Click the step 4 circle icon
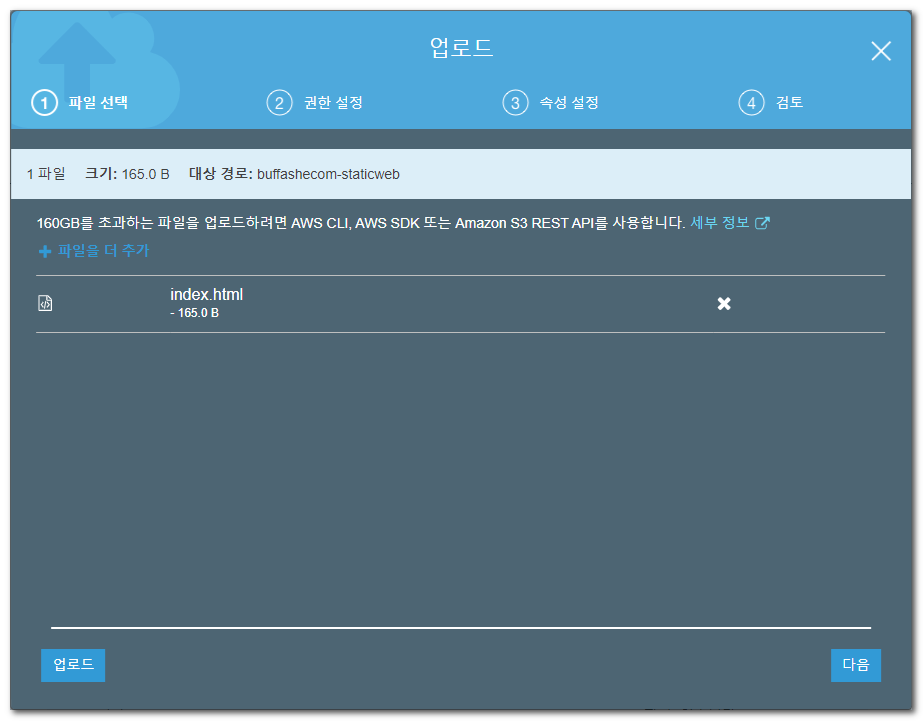The width and height of the screenshot is (923, 721). pos(751,103)
